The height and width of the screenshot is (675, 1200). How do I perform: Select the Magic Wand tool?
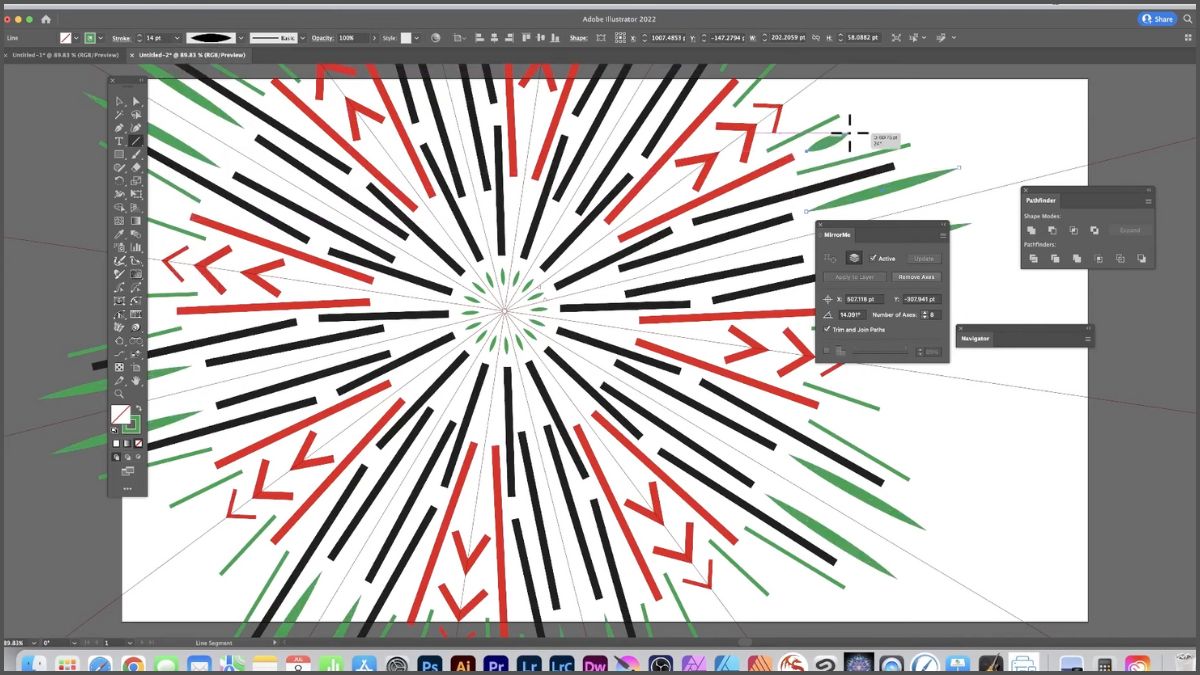[x=119, y=115]
